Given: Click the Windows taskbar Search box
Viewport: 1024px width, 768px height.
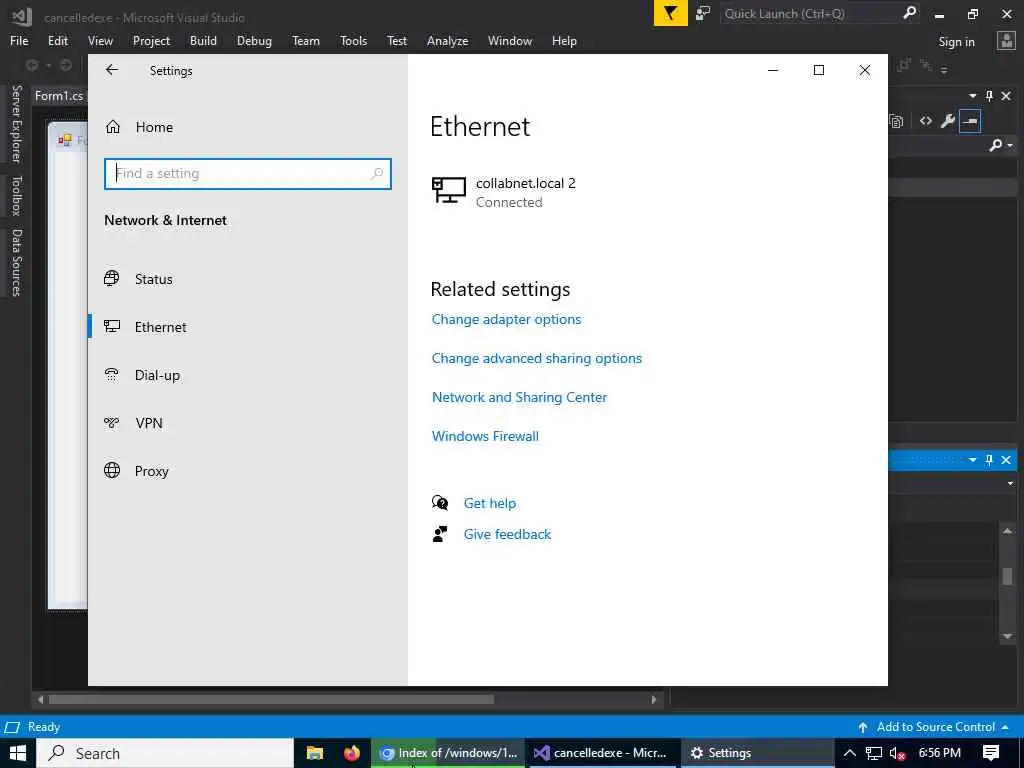Looking at the screenshot, I should 165,753.
